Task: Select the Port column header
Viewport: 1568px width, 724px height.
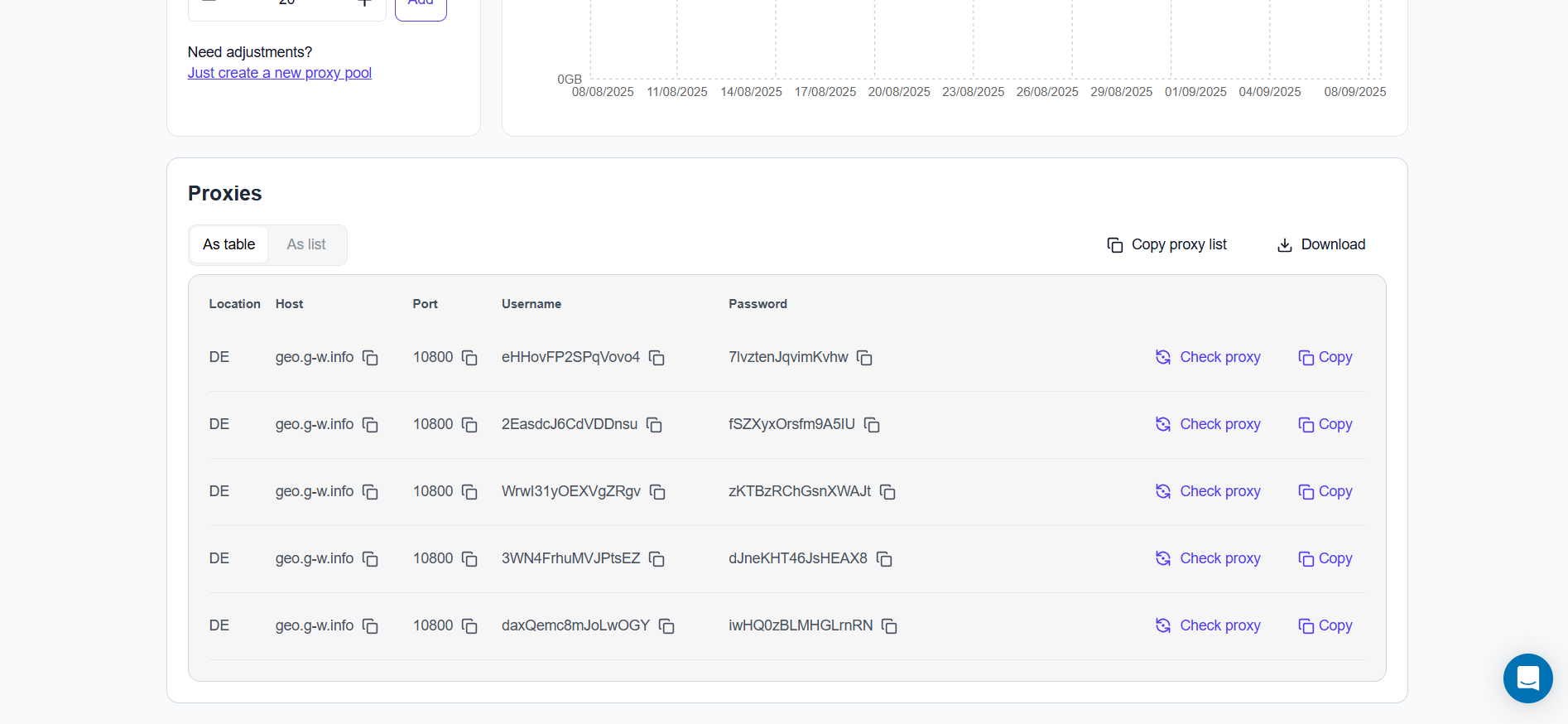Action: pos(425,304)
